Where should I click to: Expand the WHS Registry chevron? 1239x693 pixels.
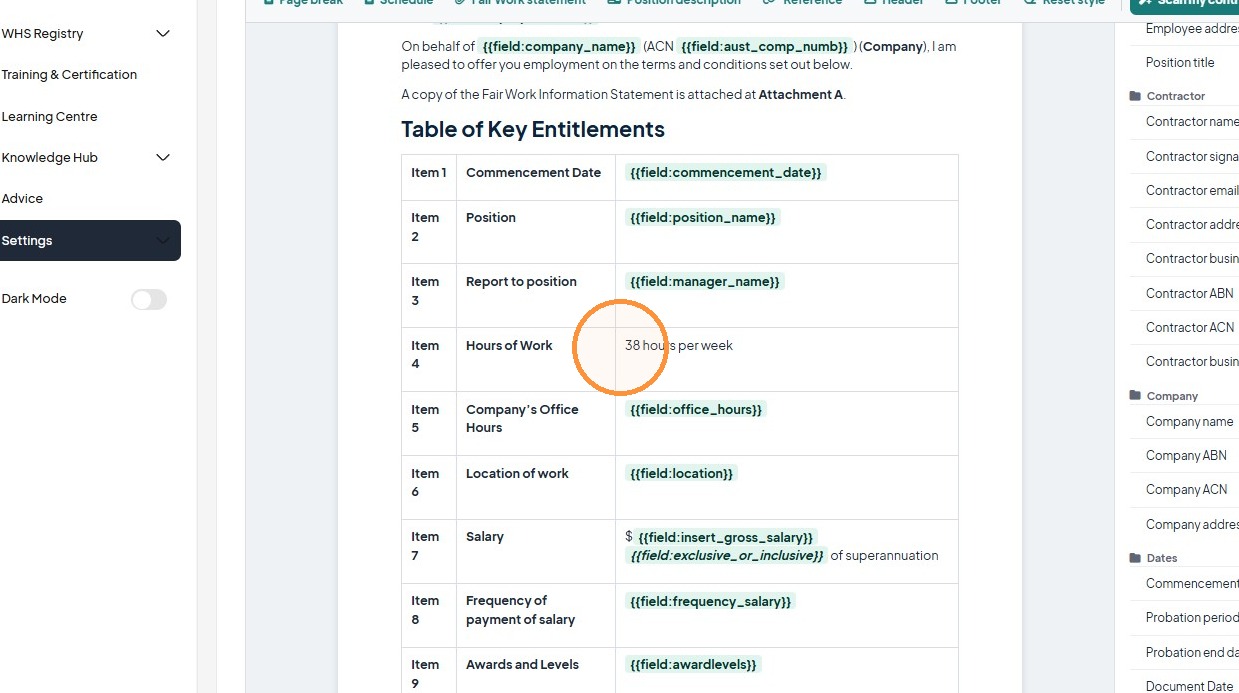(163, 34)
